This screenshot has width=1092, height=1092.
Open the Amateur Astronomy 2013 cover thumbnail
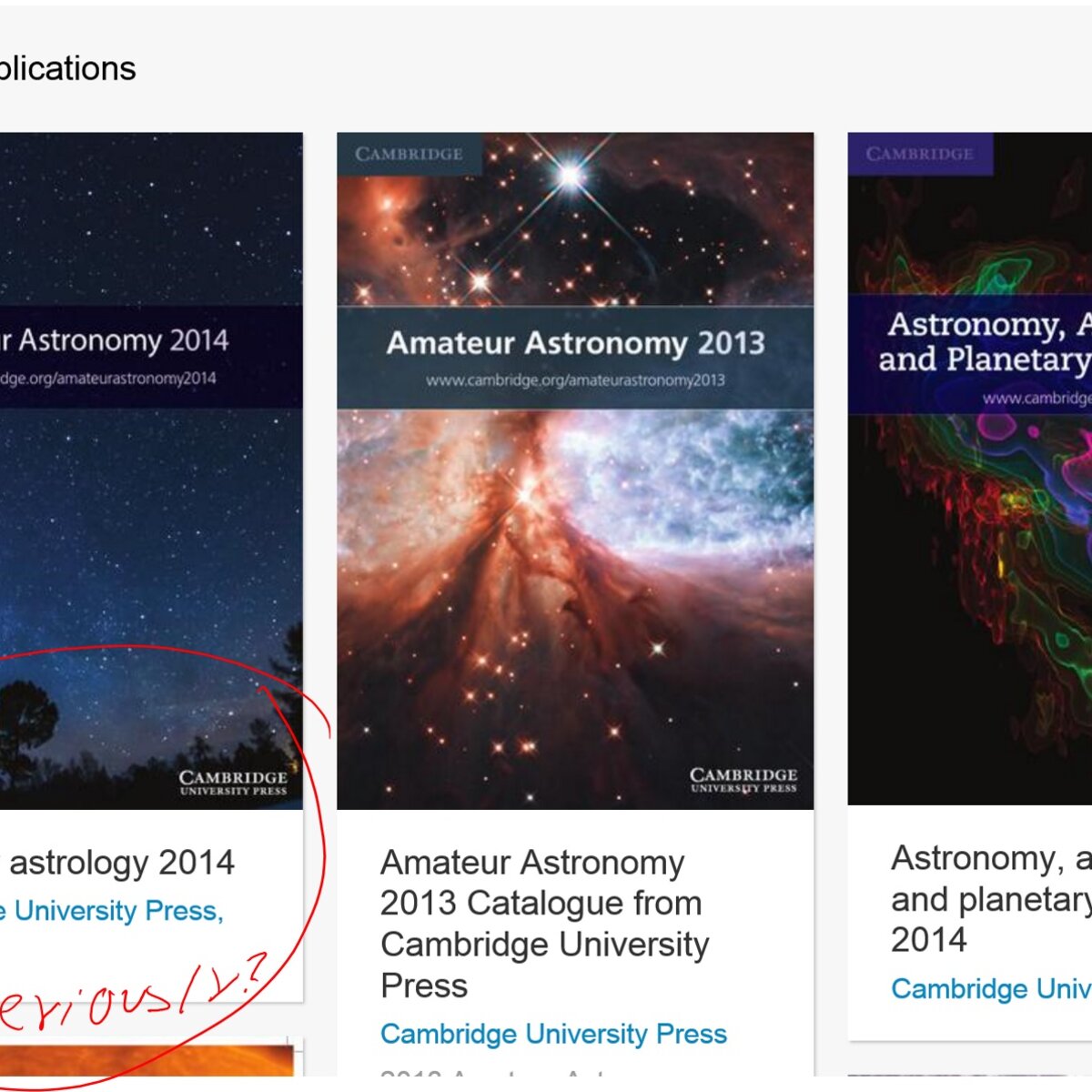tap(575, 470)
